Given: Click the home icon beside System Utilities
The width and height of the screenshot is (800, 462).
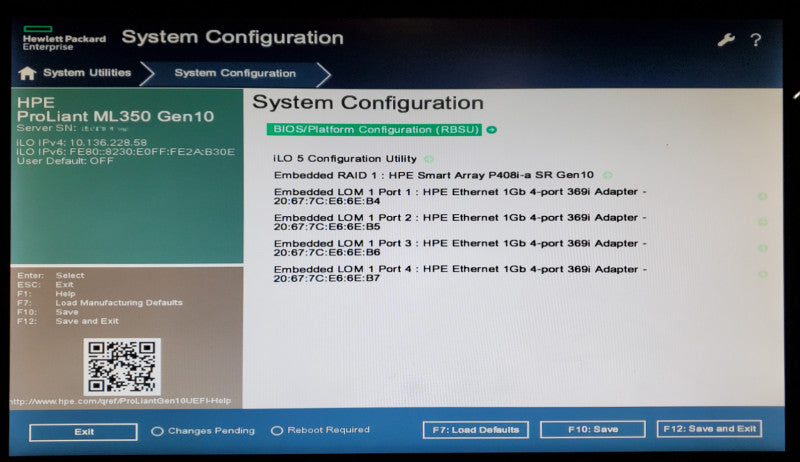Looking at the screenshot, I should [27, 73].
